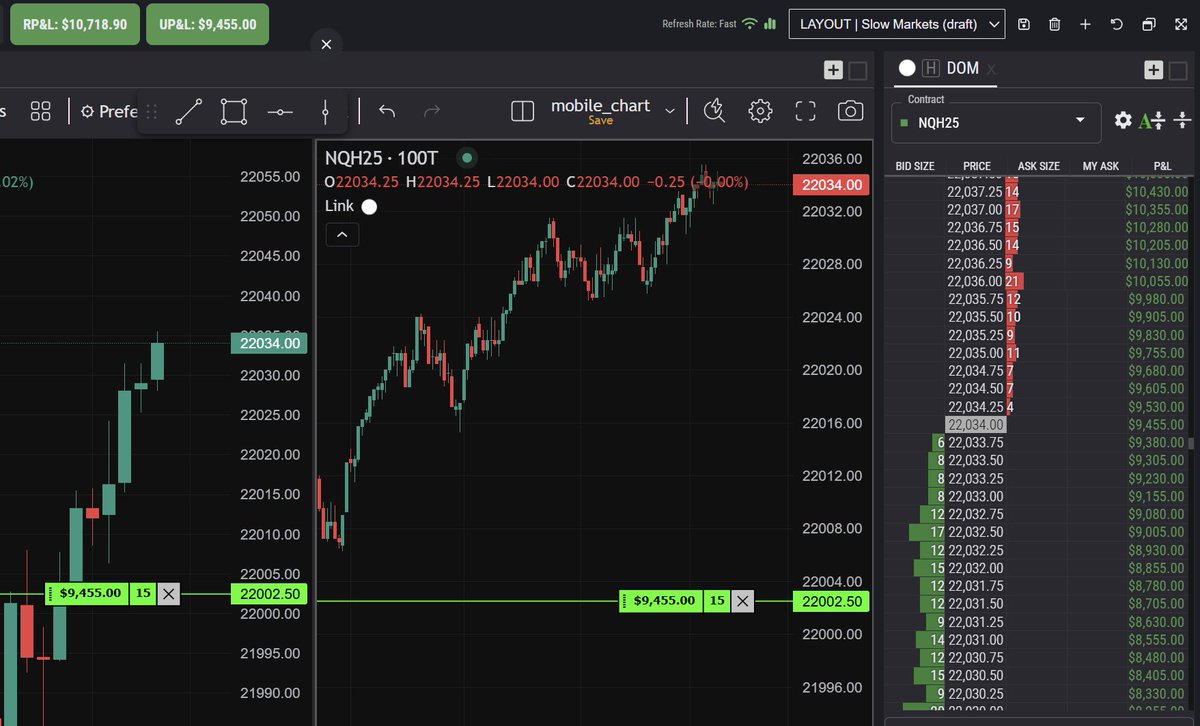
Task: Open the quick search lightning icon
Action: (714, 111)
